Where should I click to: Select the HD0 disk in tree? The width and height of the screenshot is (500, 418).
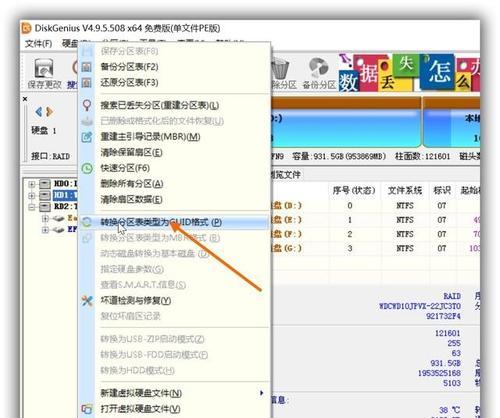pyautogui.click(x=65, y=184)
